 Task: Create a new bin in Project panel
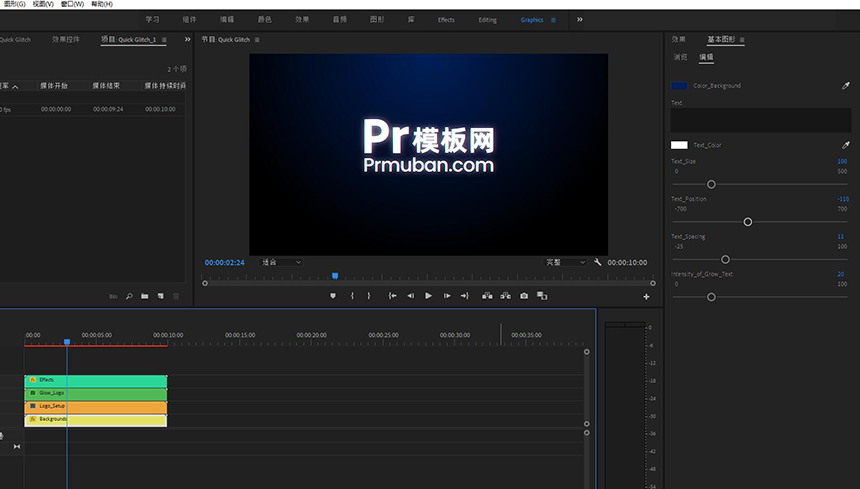point(145,297)
